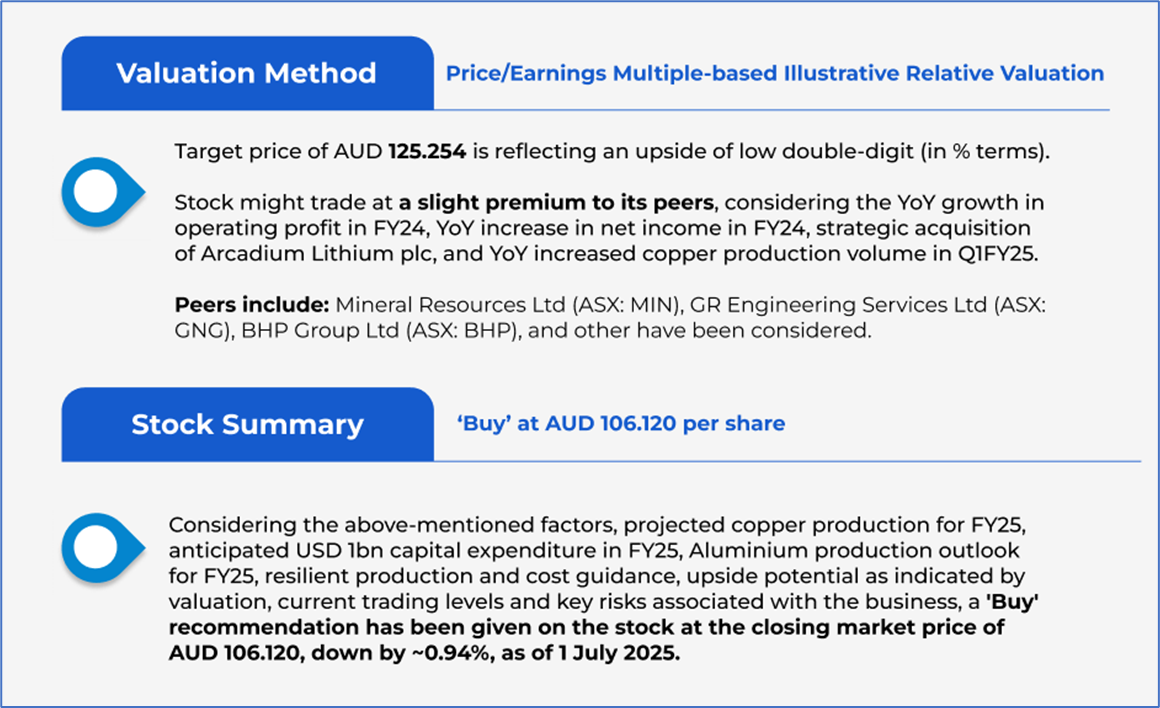
Task: Click the bold 'Peers include:' label
Action: [x=252, y=305]
